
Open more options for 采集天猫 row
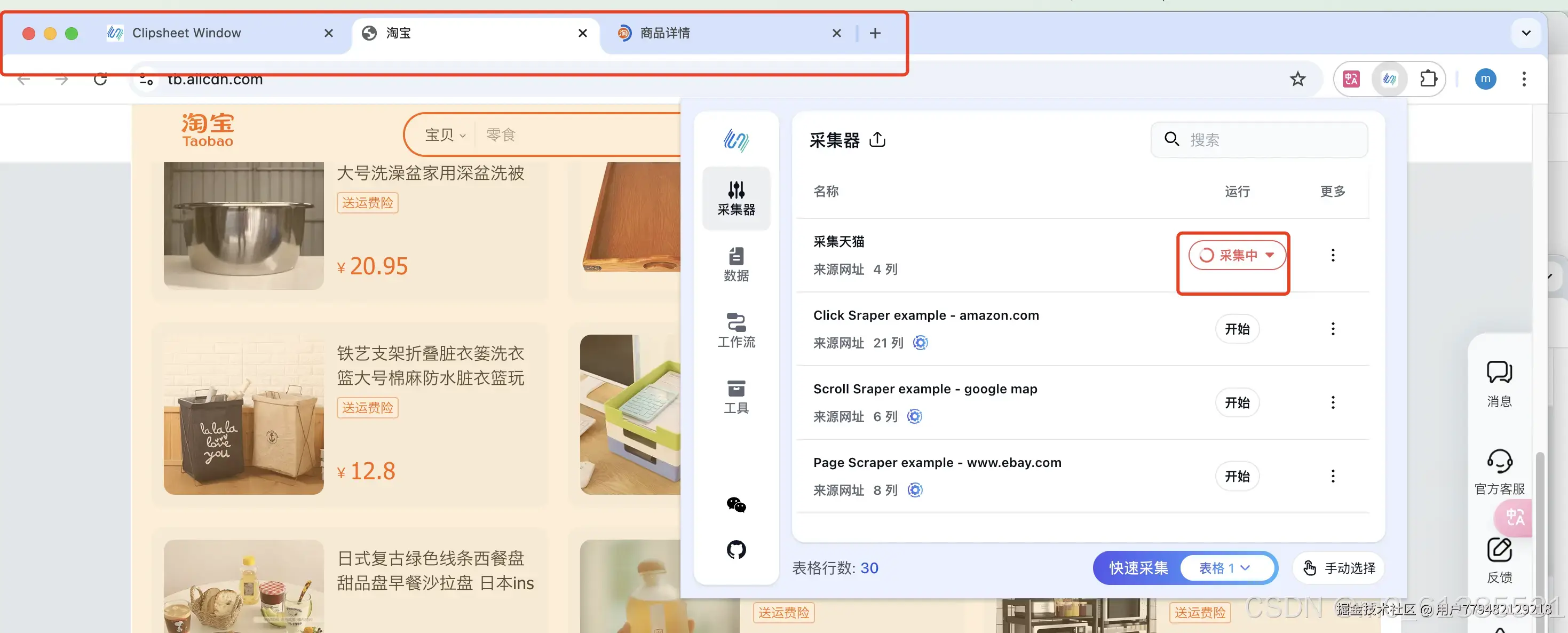(x=1333, y=255)
